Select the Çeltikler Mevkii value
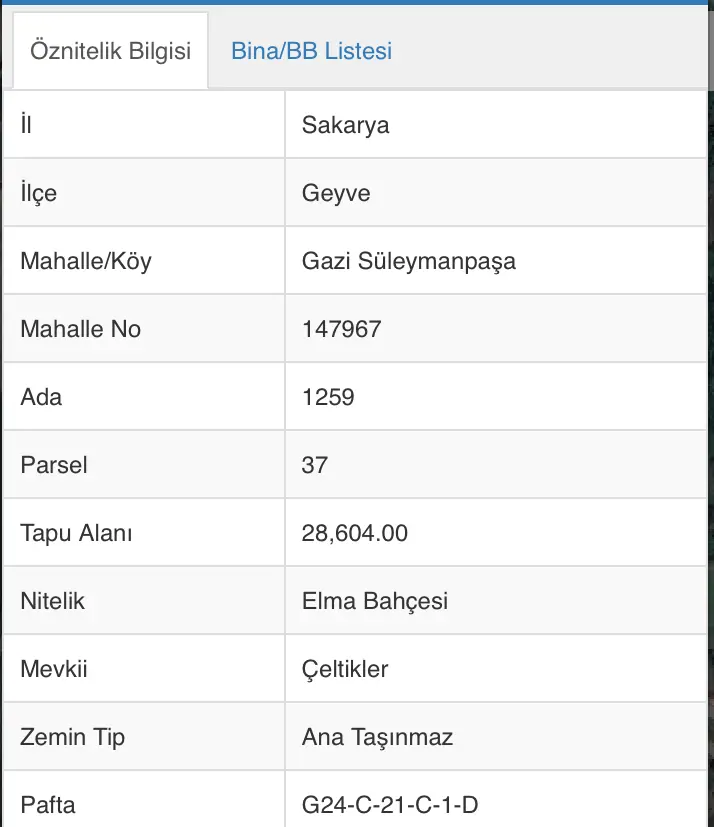 [x=345, y=669]
